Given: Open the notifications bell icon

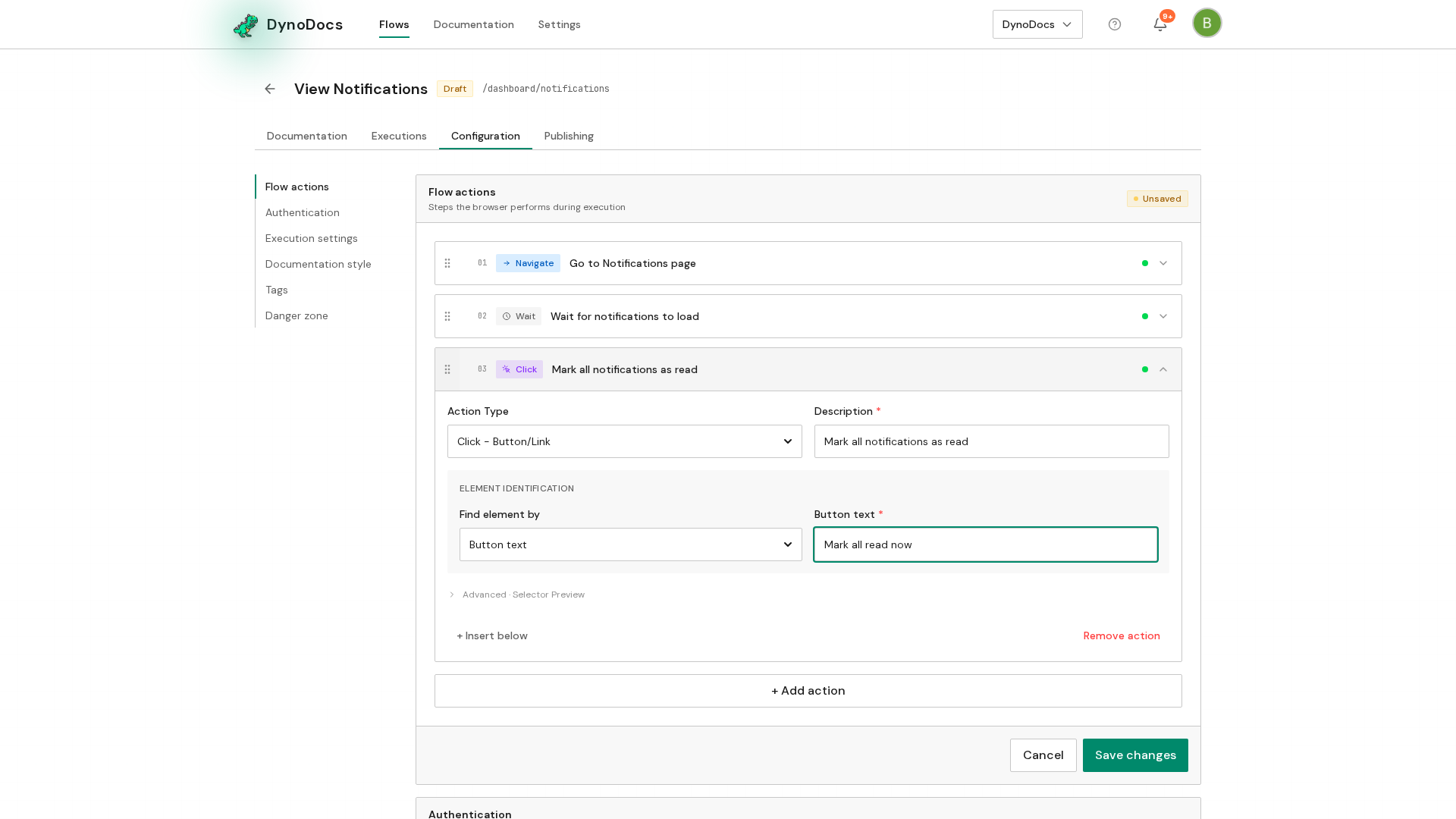Looking at the screenshot, I should (x=1160, y=24).
